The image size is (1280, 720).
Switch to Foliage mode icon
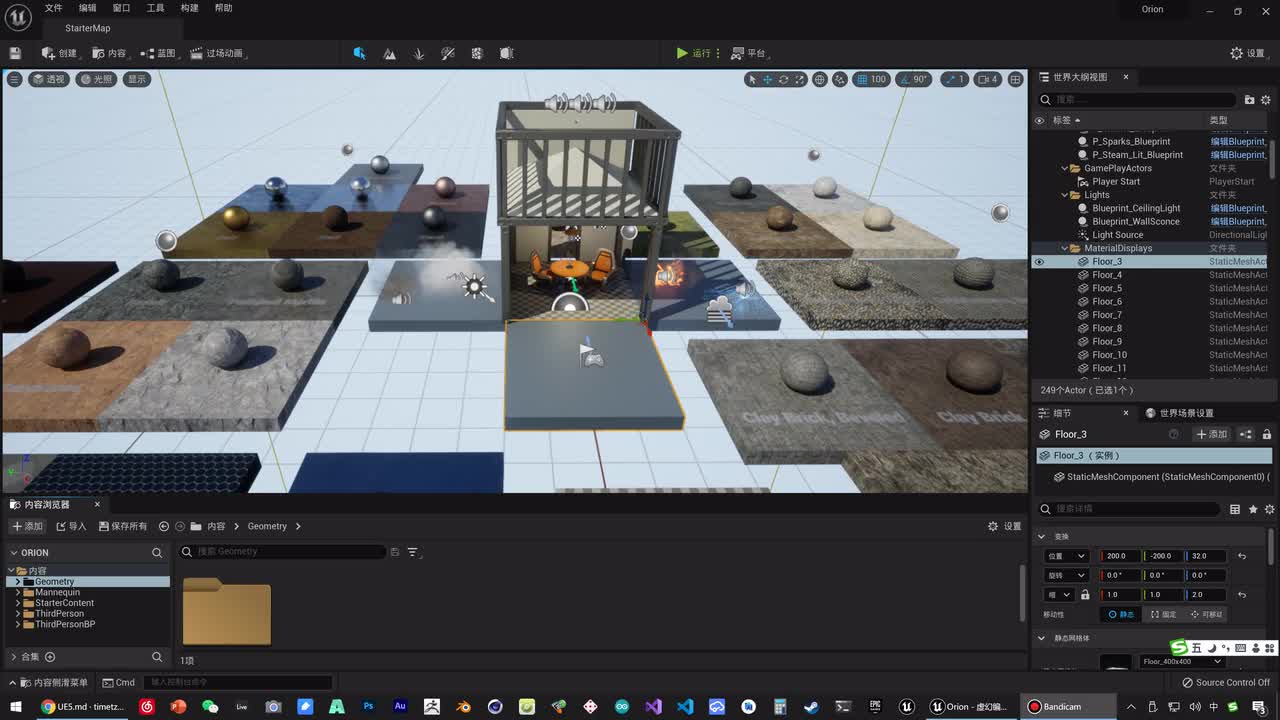pyautogui.click(x=419, y=53)
